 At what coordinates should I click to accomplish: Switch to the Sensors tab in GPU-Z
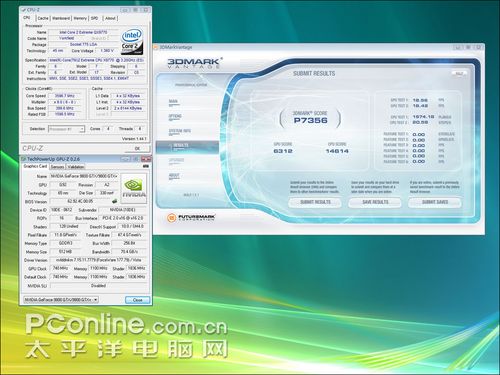click(57, 167)
